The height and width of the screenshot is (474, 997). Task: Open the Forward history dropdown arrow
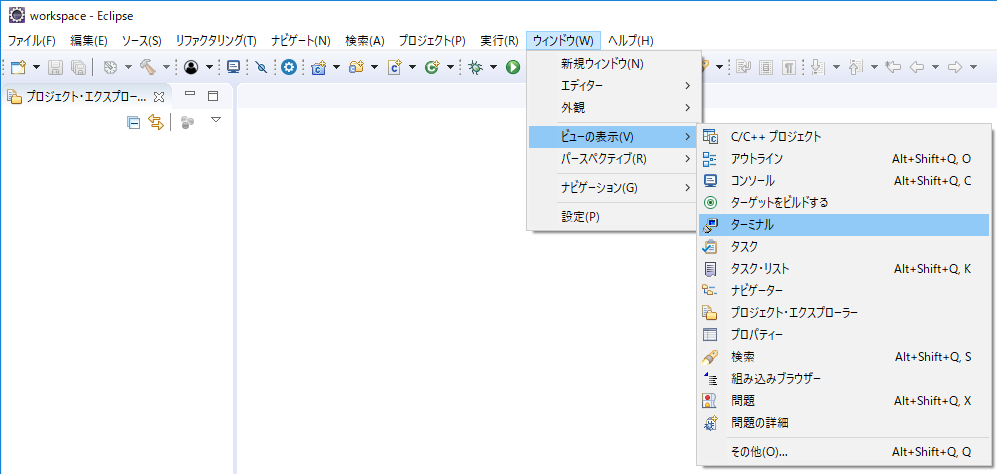(973, 67)
